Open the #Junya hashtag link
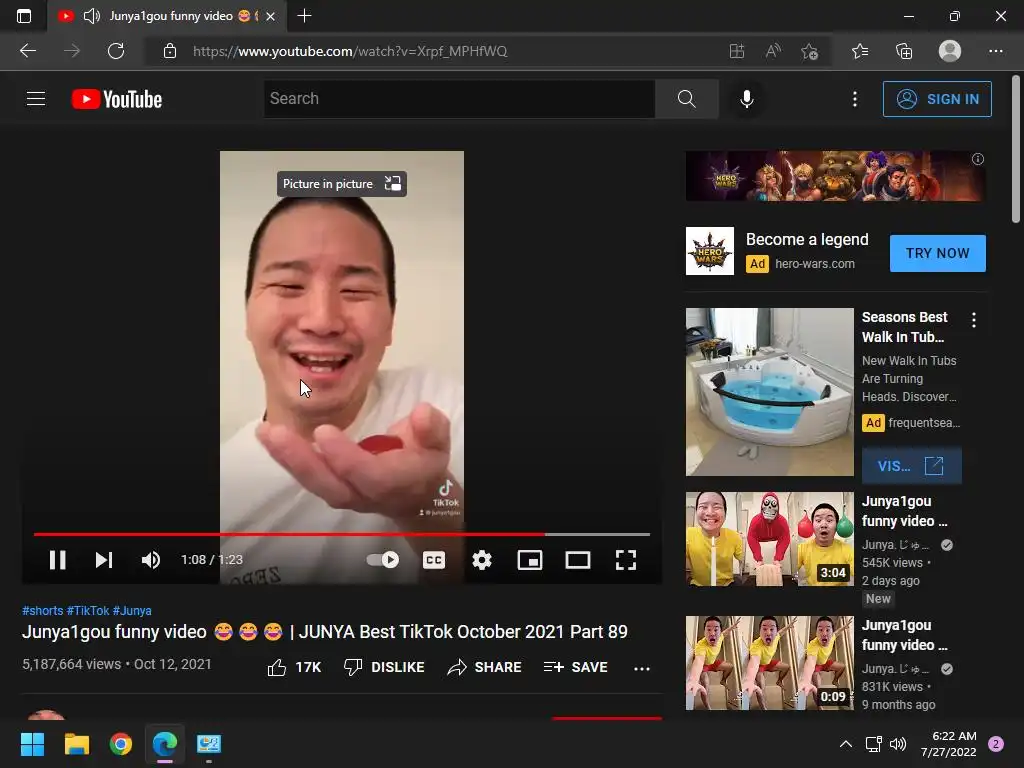Viewport: 1024px width, 768px height. (x=132, y=611)
